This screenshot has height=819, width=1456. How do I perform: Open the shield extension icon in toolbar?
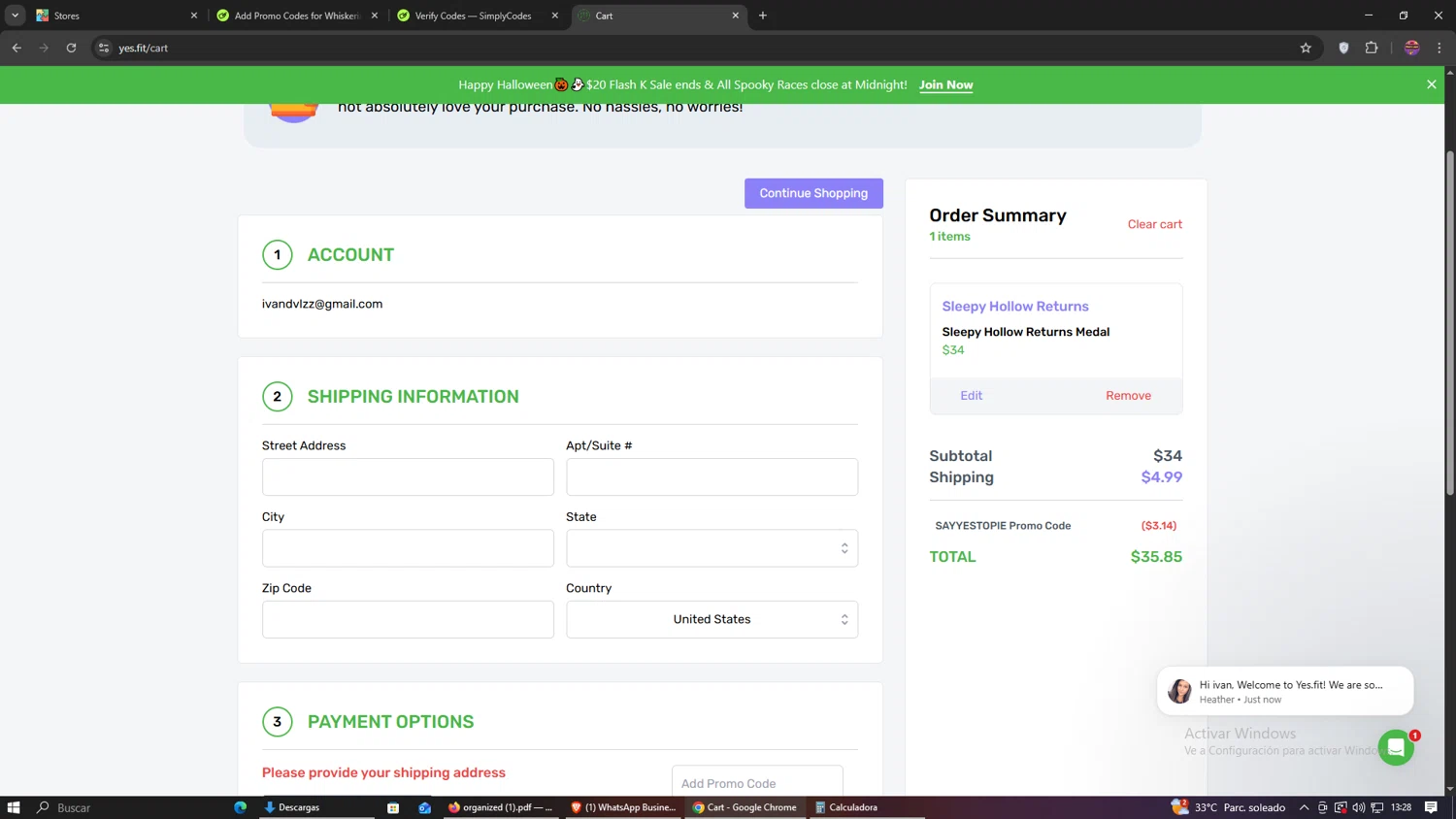(1343, 48)
